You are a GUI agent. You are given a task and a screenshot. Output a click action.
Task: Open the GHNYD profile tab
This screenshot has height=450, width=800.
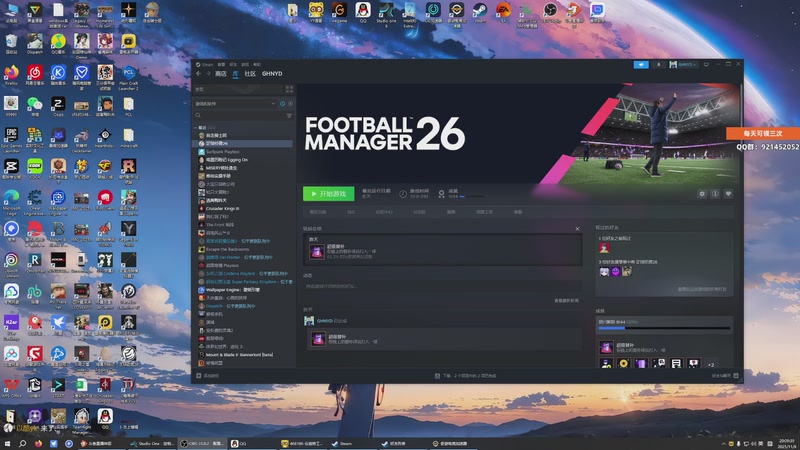[272, 74]
